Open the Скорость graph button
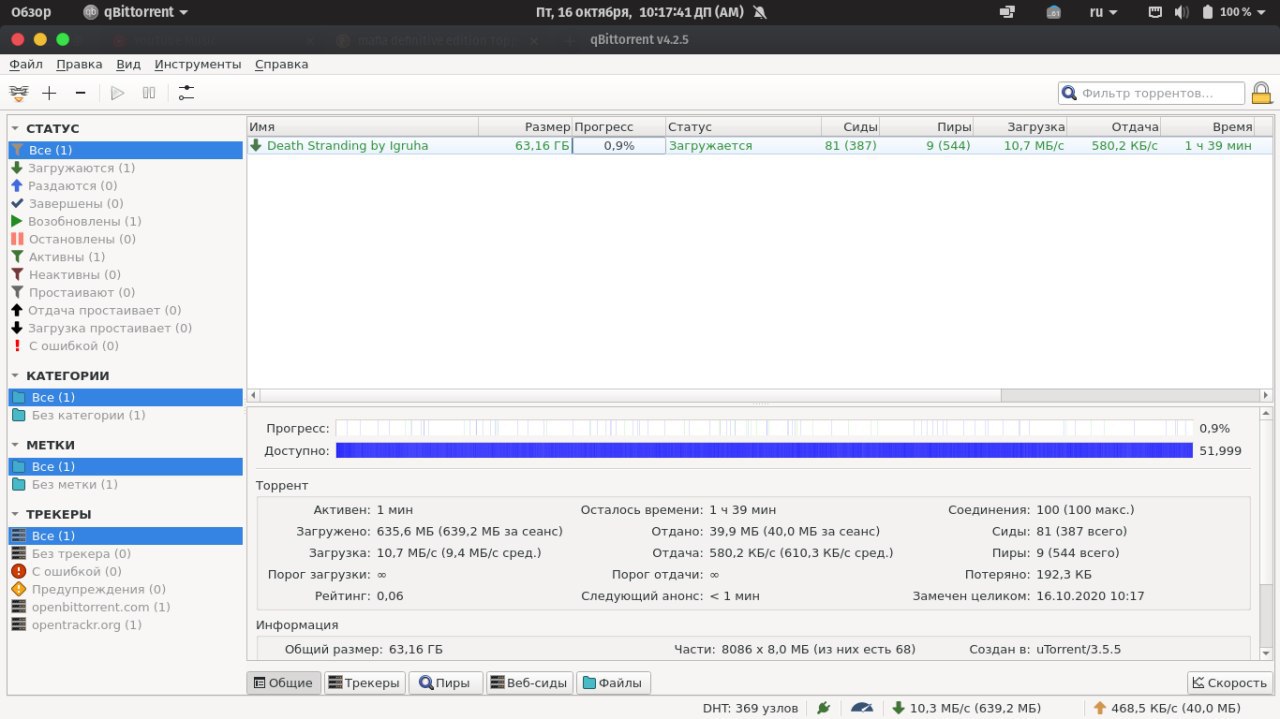 tap(1229, 683)
